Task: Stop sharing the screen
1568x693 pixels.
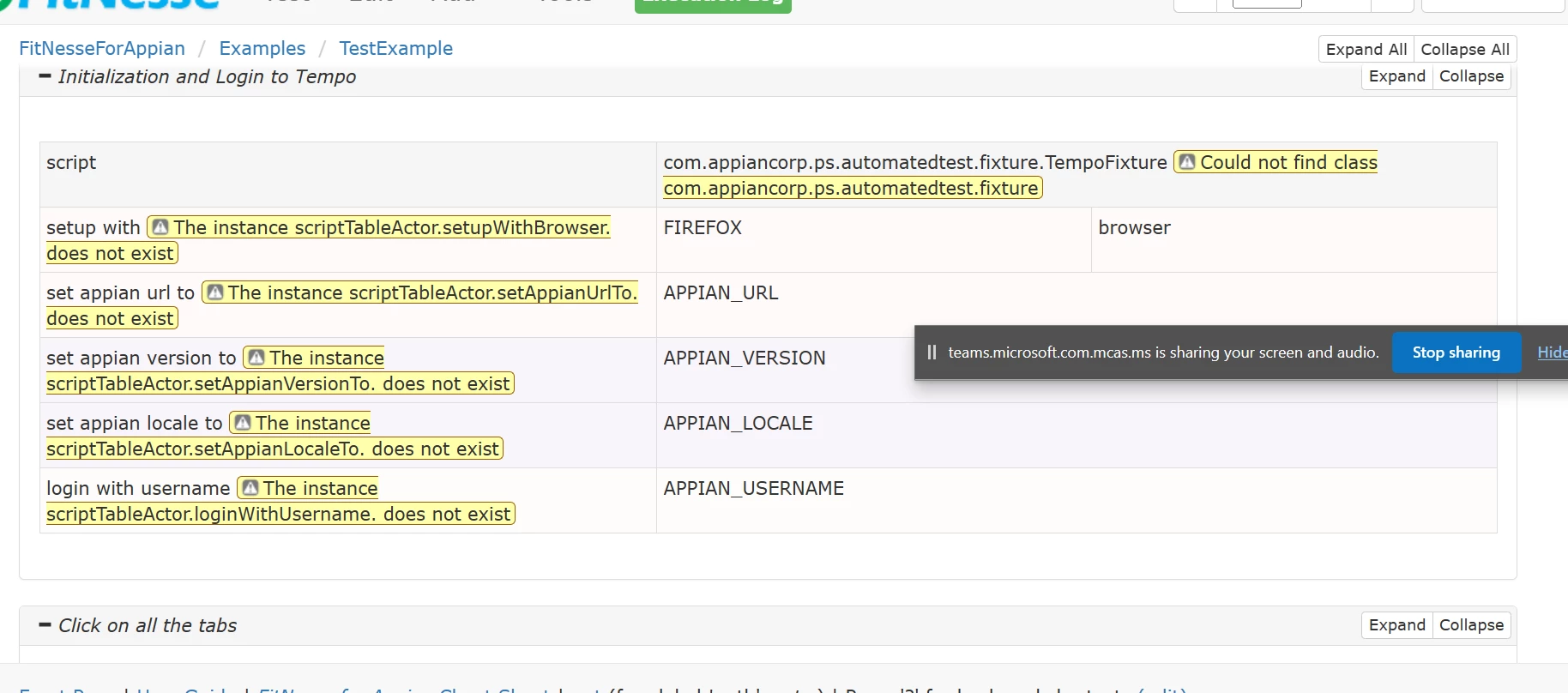Action: pos(1456,353)
